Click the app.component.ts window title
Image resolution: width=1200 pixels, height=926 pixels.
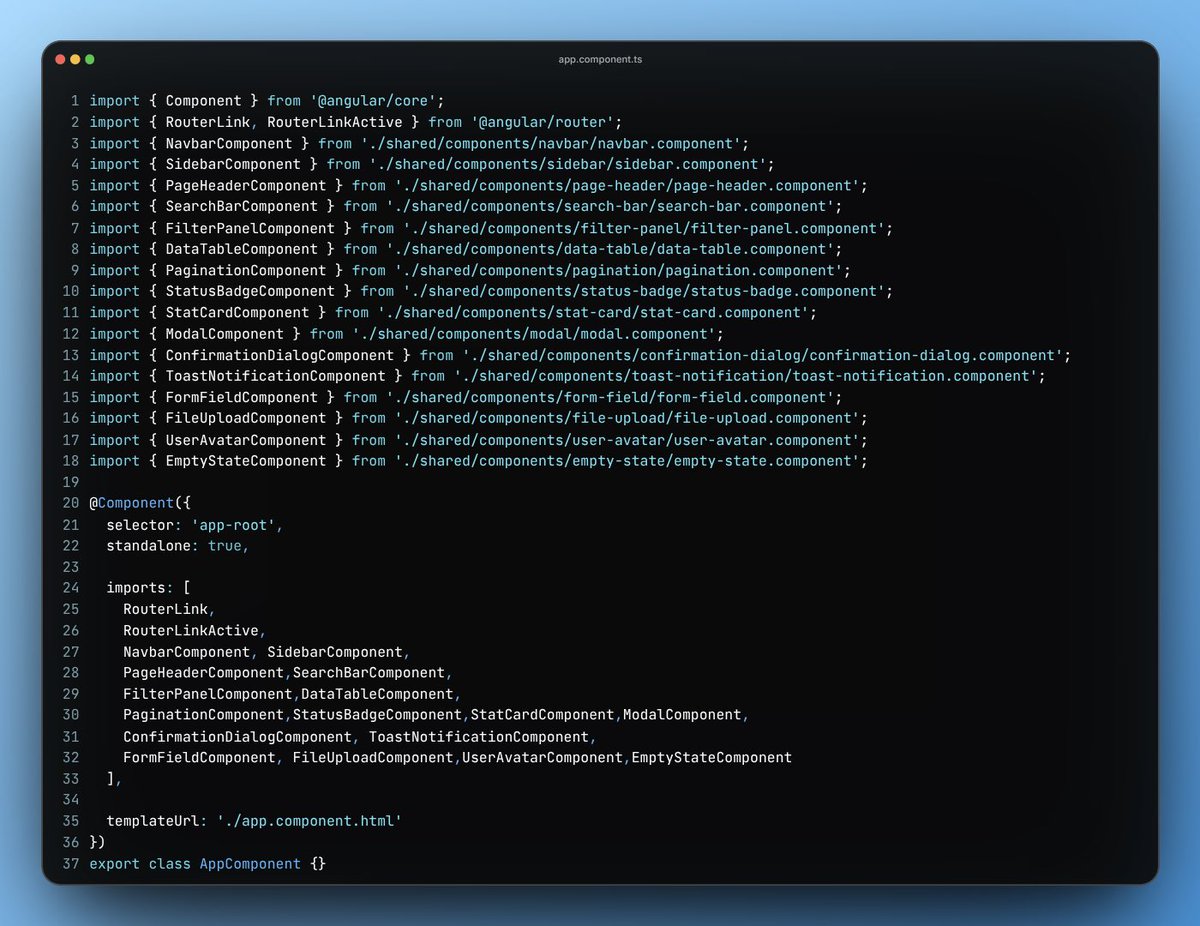(x=600, y=59)
